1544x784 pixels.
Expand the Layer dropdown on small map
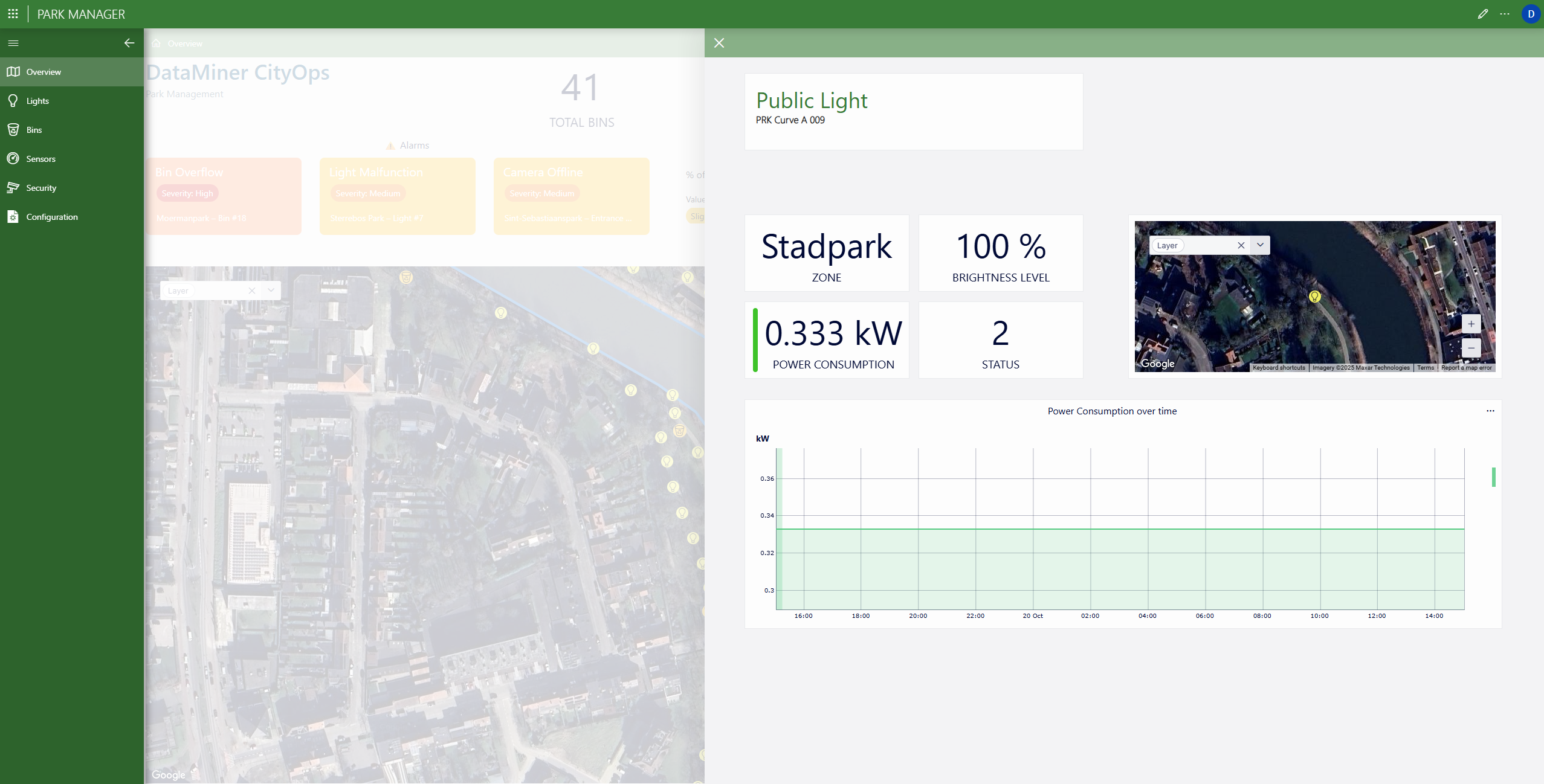click(x=1261, y=245)
